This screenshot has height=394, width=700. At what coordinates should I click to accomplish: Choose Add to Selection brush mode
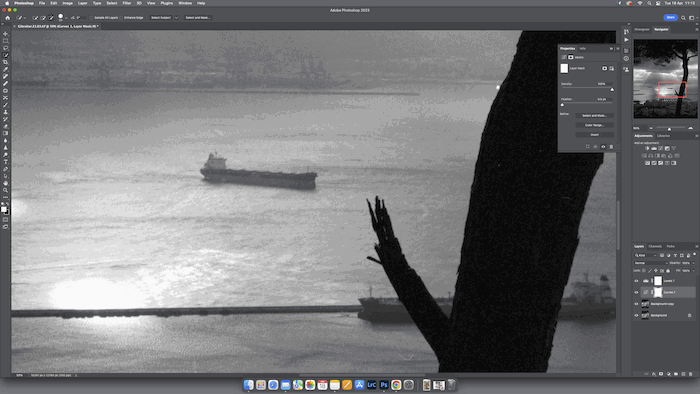tap(43, 18)
